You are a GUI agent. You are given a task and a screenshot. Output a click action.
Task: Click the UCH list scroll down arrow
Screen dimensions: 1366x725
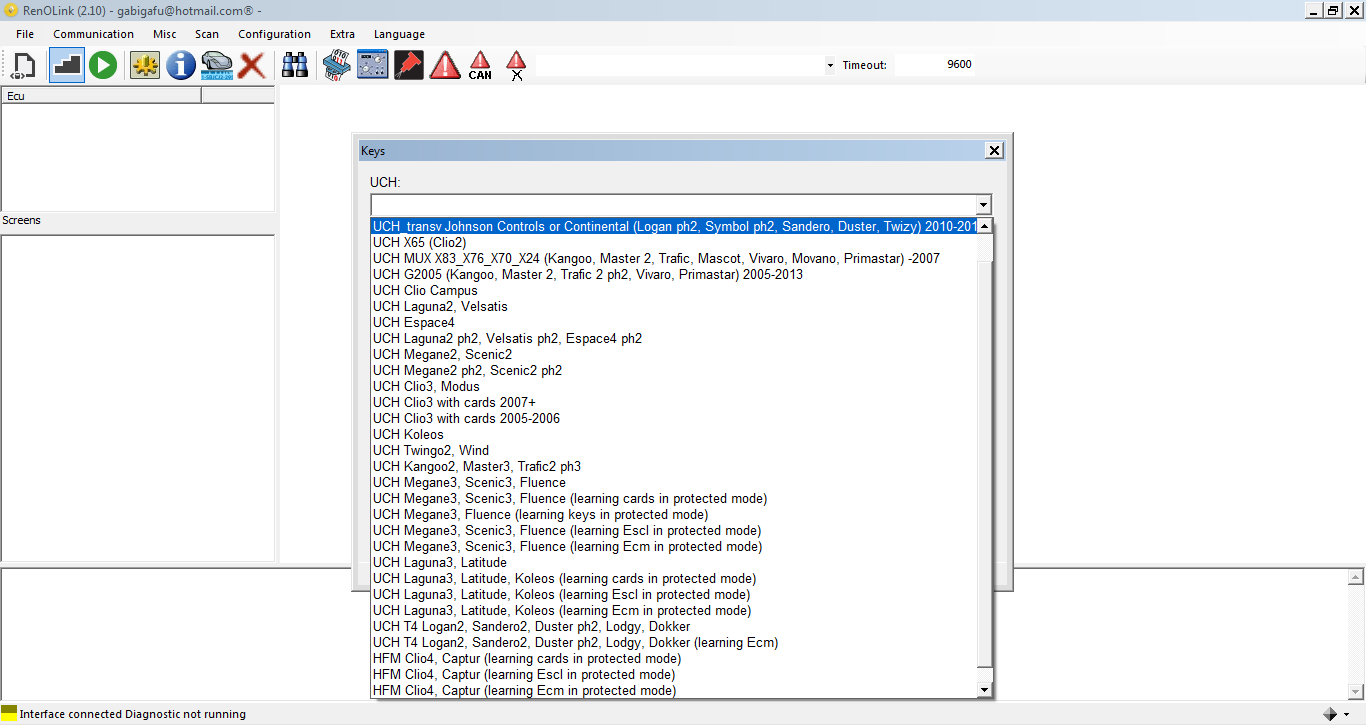pos(984,690)
